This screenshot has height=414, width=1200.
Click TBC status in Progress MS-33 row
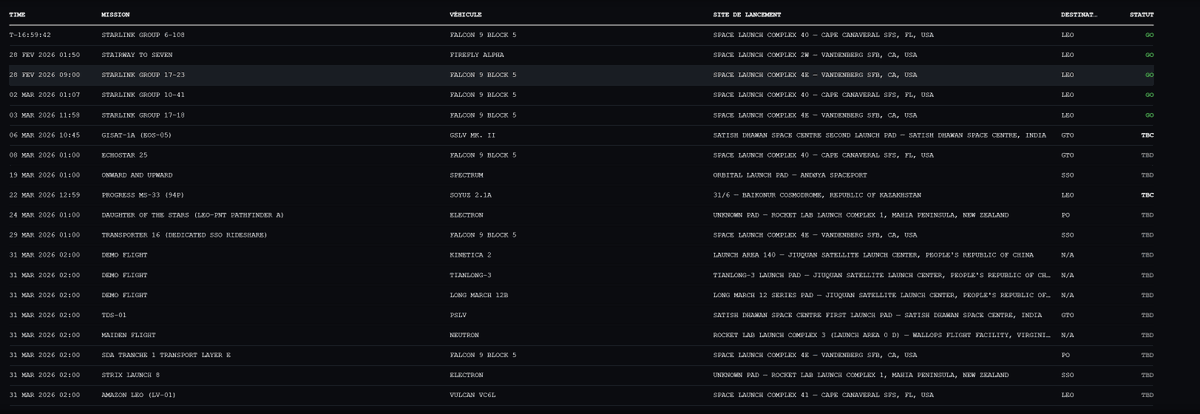(1148, 195)
